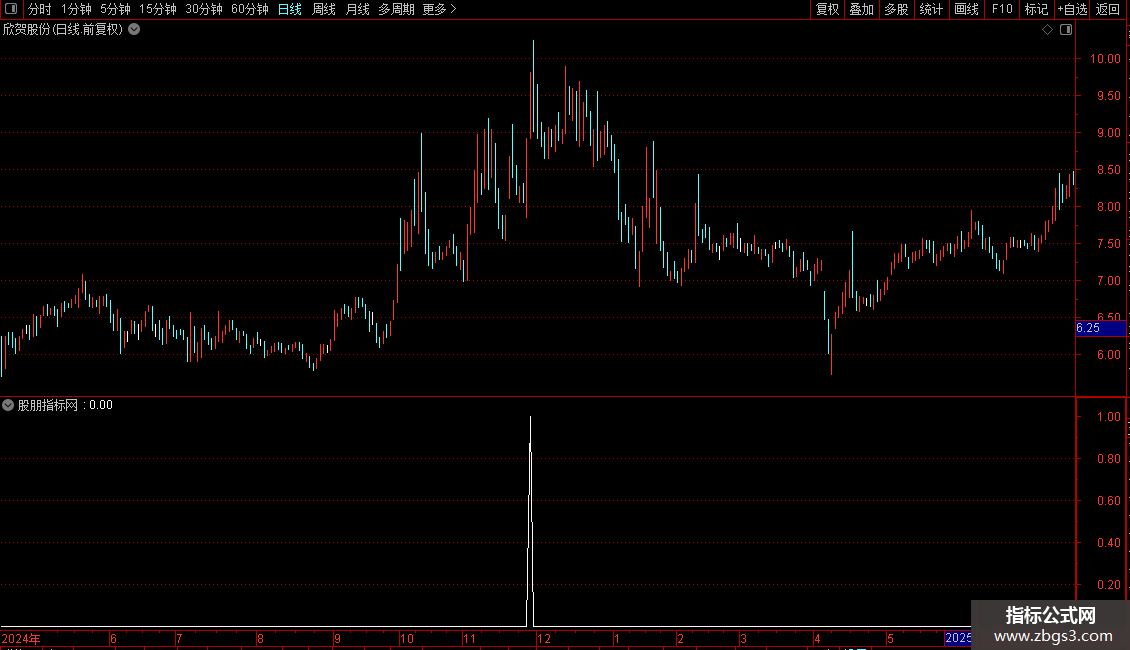Toggle the right side panel icon
Image resolution: width=1130 pixels, height=650 pixels.
(x=1066, y=30)
